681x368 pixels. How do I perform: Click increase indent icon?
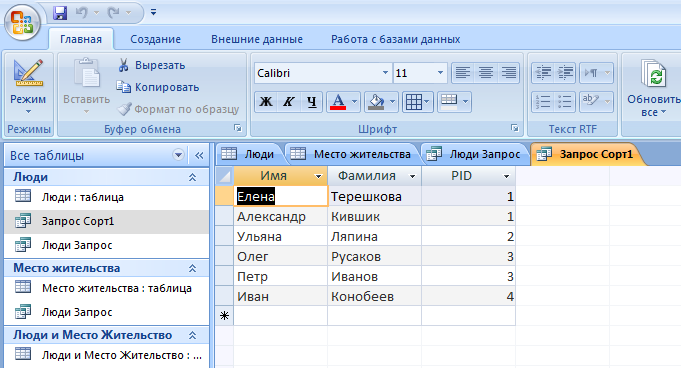click(565, 73)
